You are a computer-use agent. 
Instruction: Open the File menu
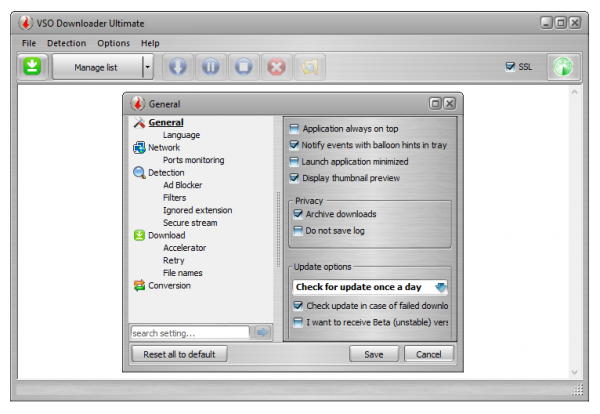click(29, 43)
